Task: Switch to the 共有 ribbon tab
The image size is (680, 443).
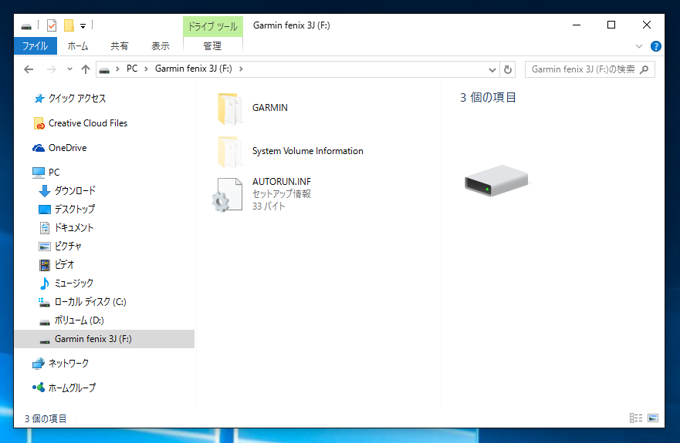Action: click(x=119, y=46)
